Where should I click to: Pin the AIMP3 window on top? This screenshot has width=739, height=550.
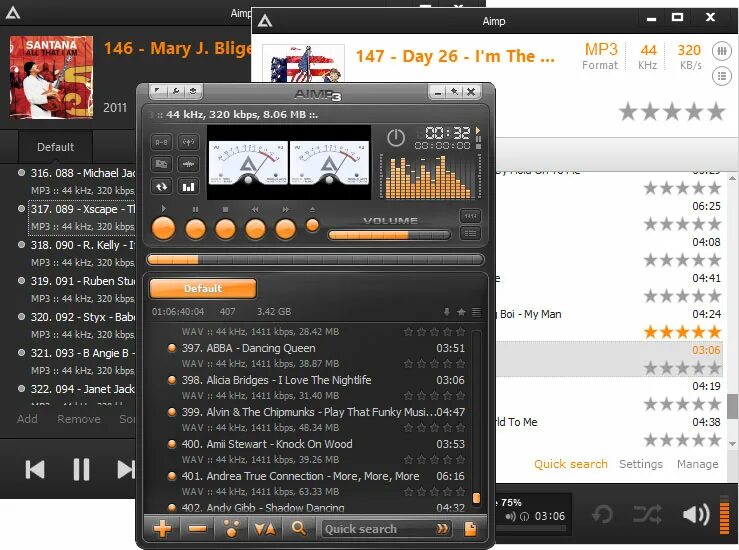tap(454, 92)
